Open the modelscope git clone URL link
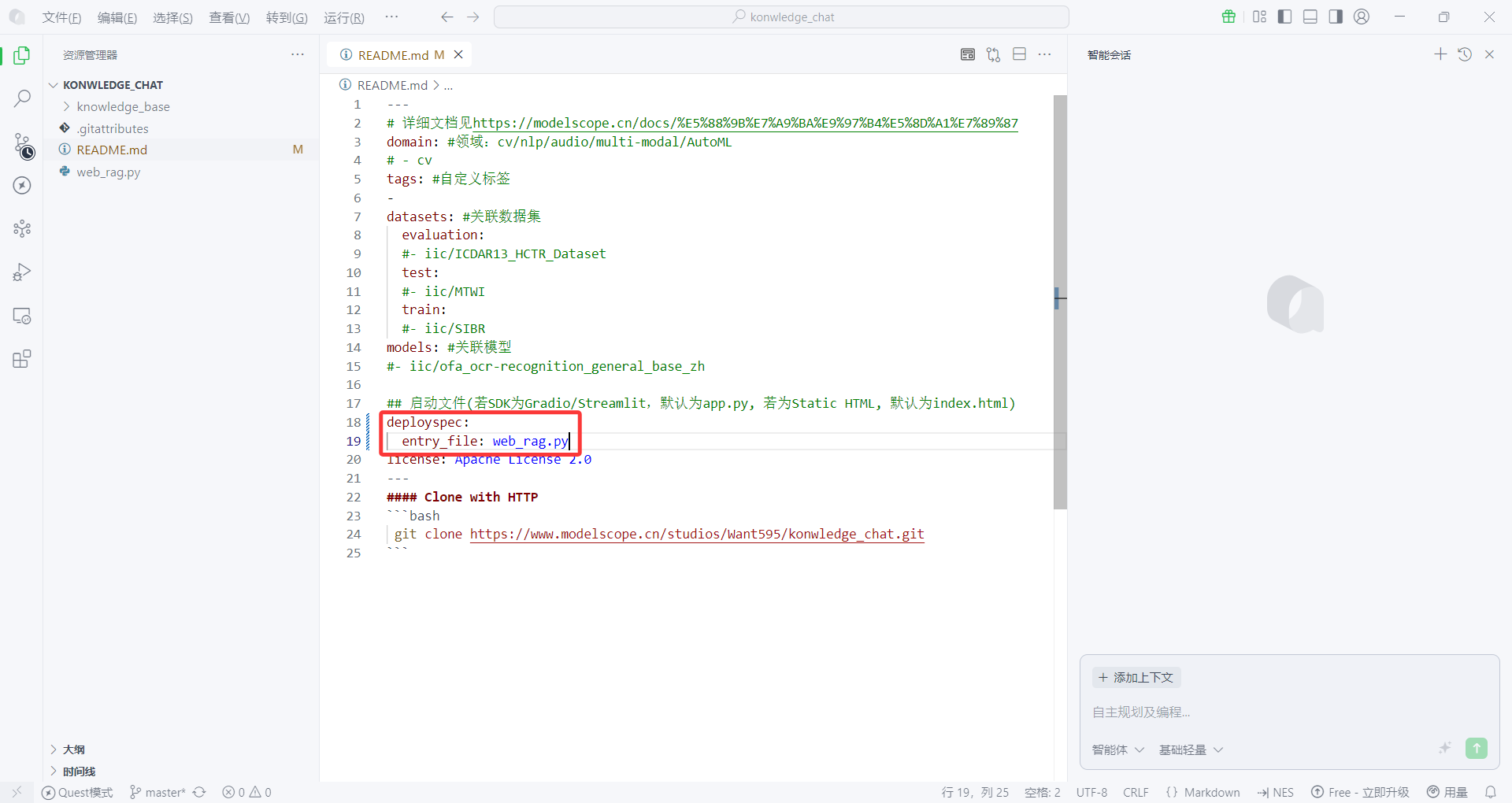 (697, 534)
